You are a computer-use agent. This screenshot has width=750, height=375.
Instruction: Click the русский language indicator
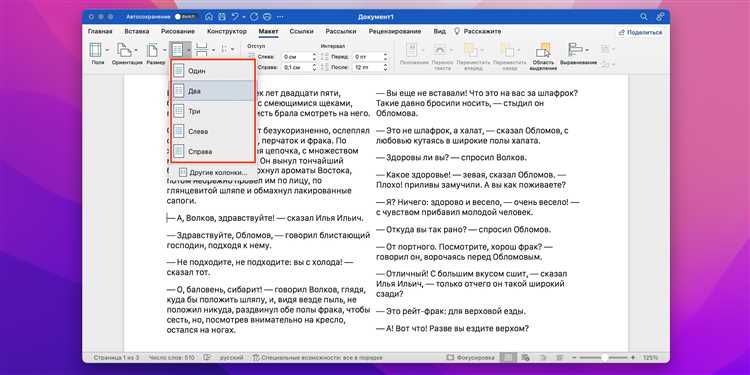click(x=232, y=357)
